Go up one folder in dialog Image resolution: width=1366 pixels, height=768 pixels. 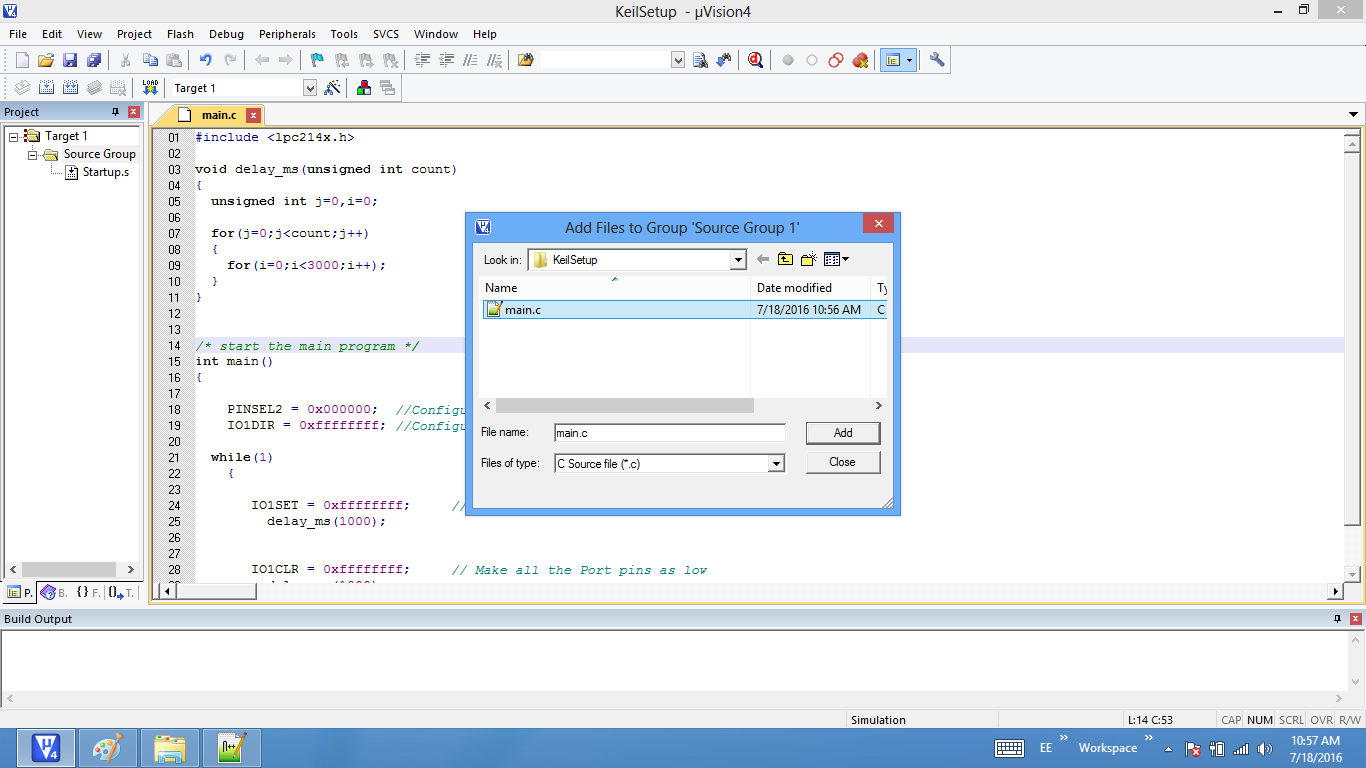pos(785,259)
